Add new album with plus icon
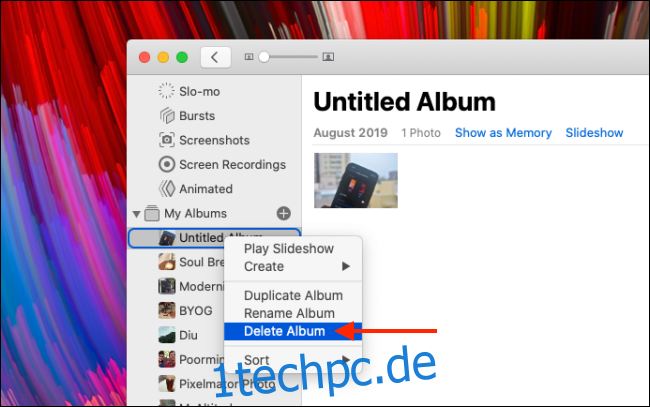This screenshot has height=407, width=650. tap(284, 213)
